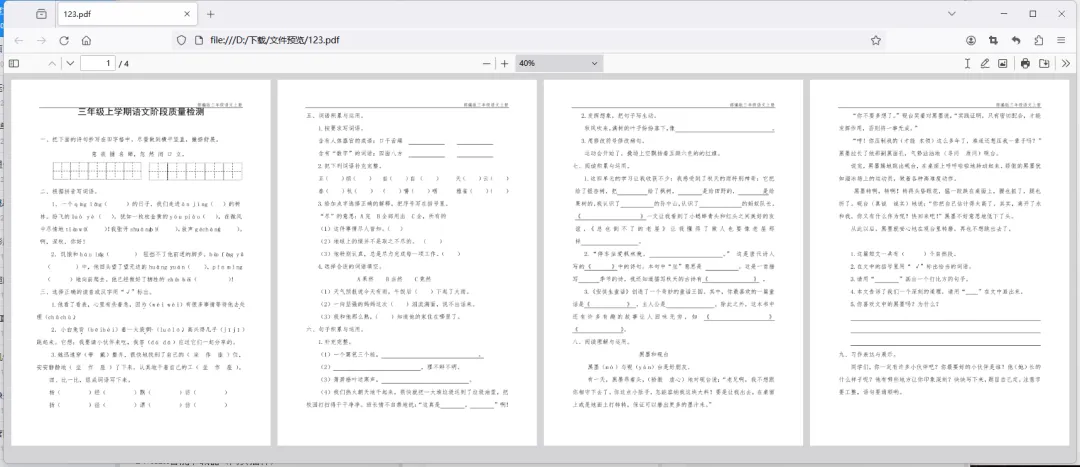Click the undo arrow toolbar icon
Screen dimensions: 1080x467
1016,41
